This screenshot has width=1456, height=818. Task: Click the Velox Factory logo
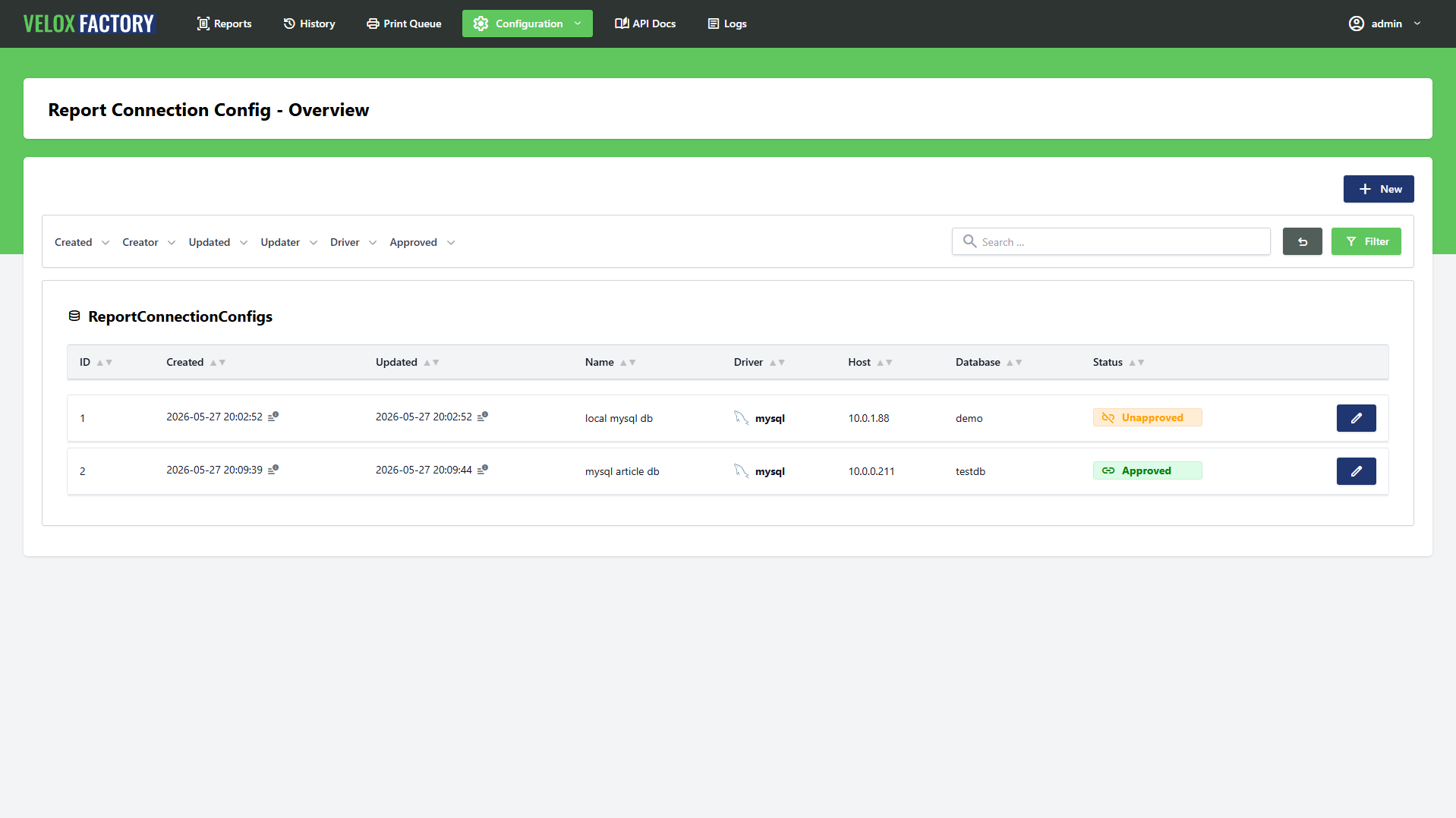89,24
